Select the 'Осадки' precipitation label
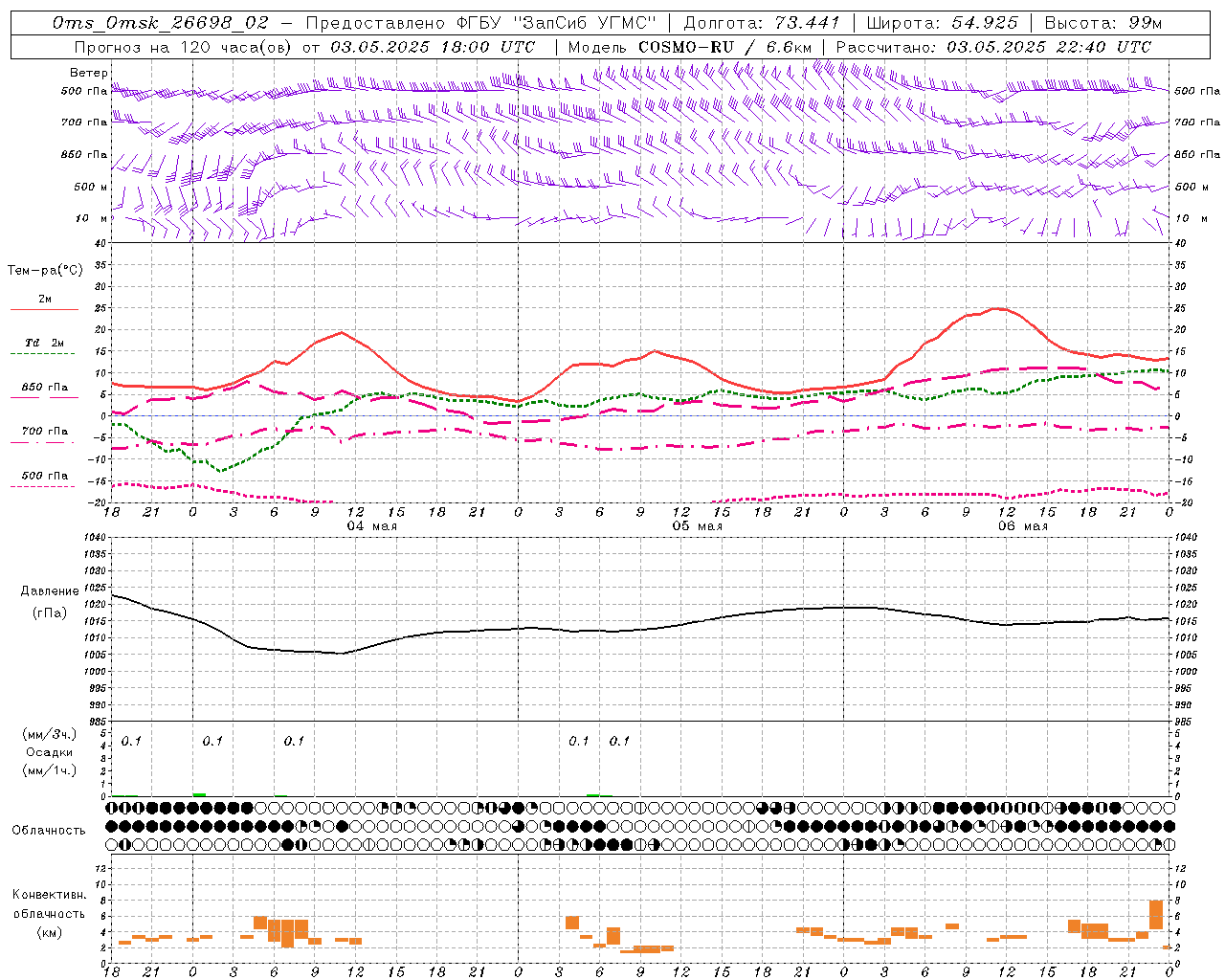This screenshot has width=1225, height=980. point(49,752)
